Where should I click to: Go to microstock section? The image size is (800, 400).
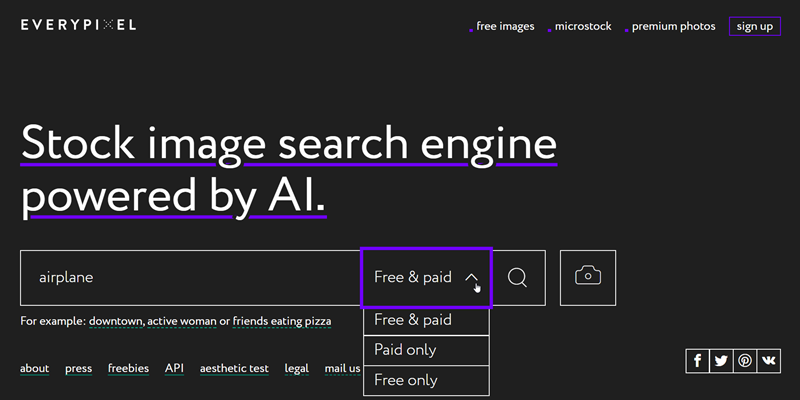click(x=583, y=26)
